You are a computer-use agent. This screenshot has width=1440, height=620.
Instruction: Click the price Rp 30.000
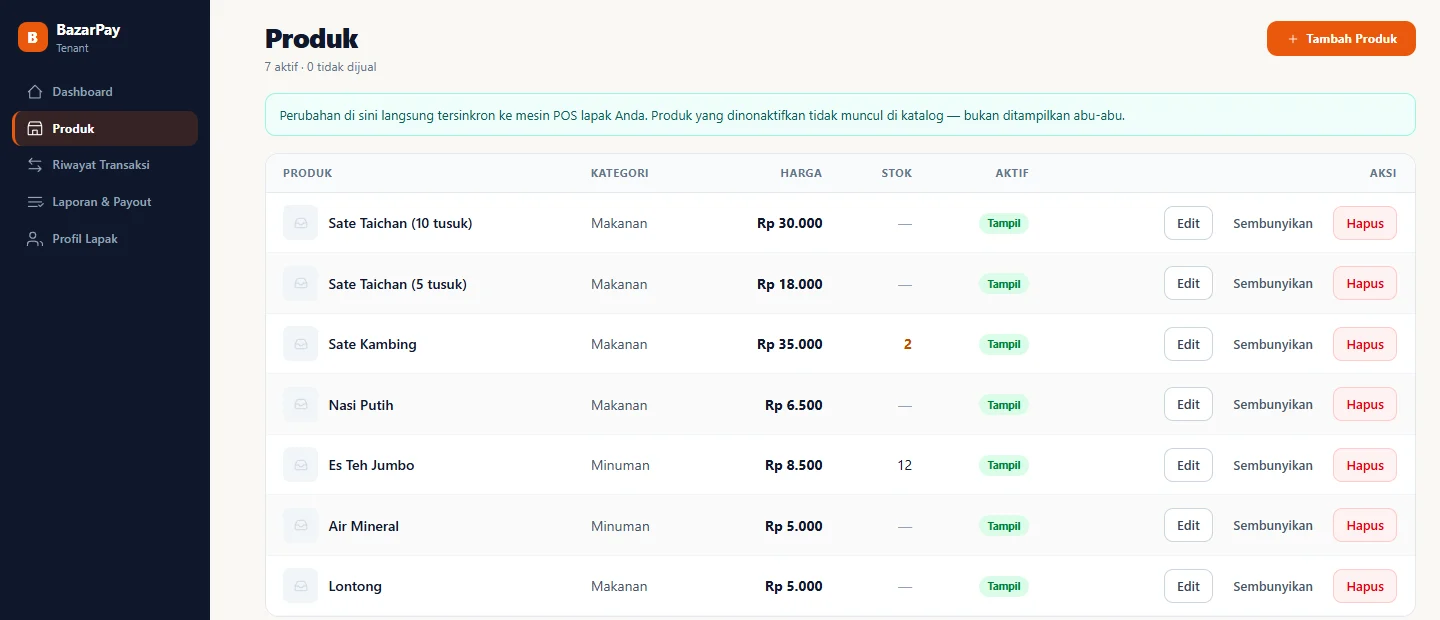tap(790, 223)
